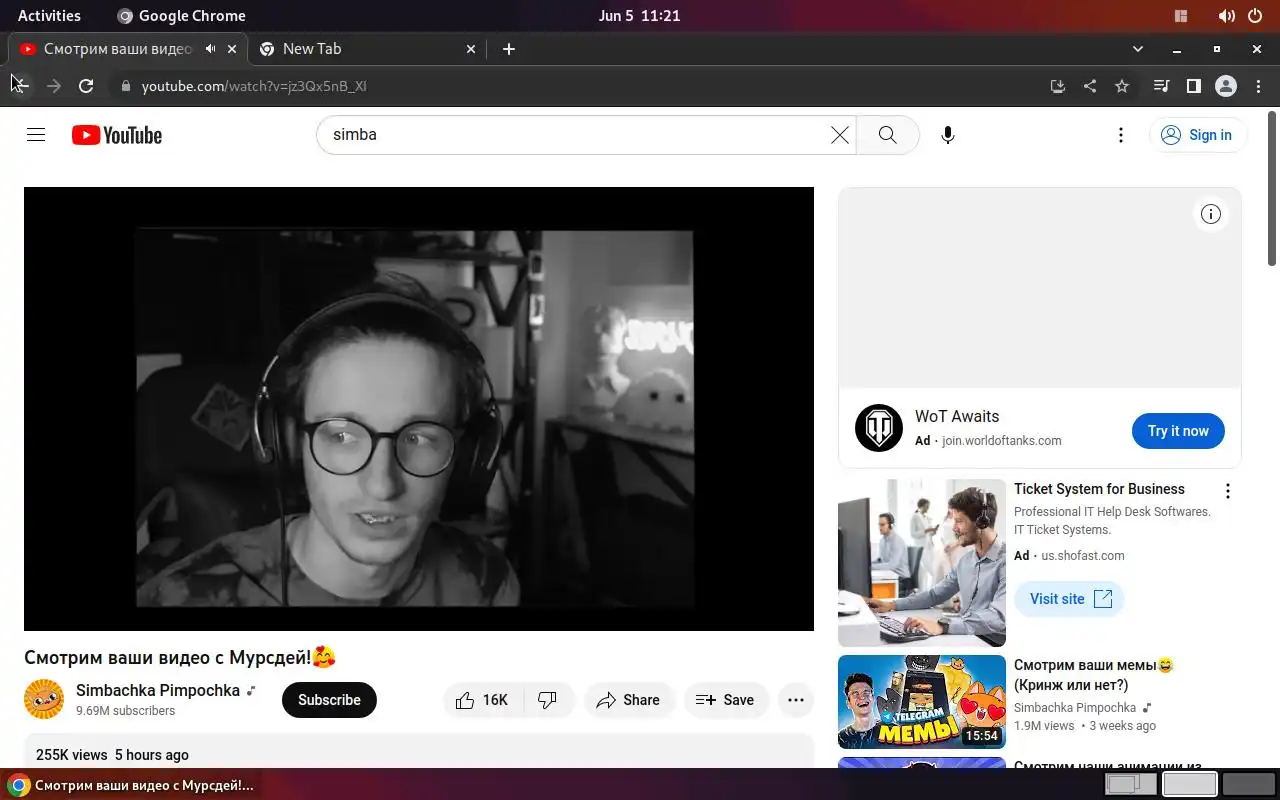This screenshot has width=1280, height=800.
Task: Click the ad info icon
Action: [x=1211, y=214]
